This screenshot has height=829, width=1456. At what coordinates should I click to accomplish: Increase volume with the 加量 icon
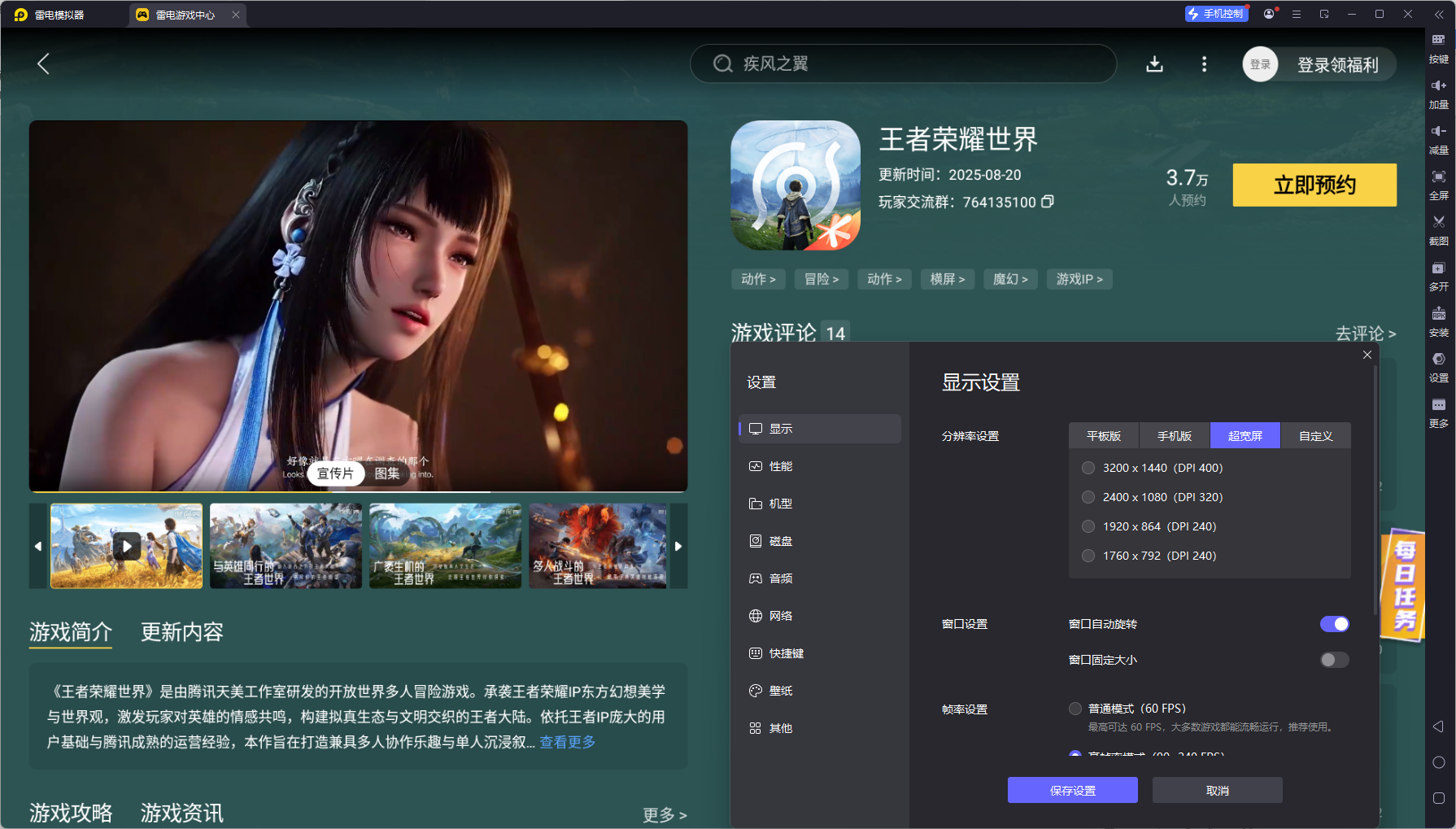[x=1438, y=94]
